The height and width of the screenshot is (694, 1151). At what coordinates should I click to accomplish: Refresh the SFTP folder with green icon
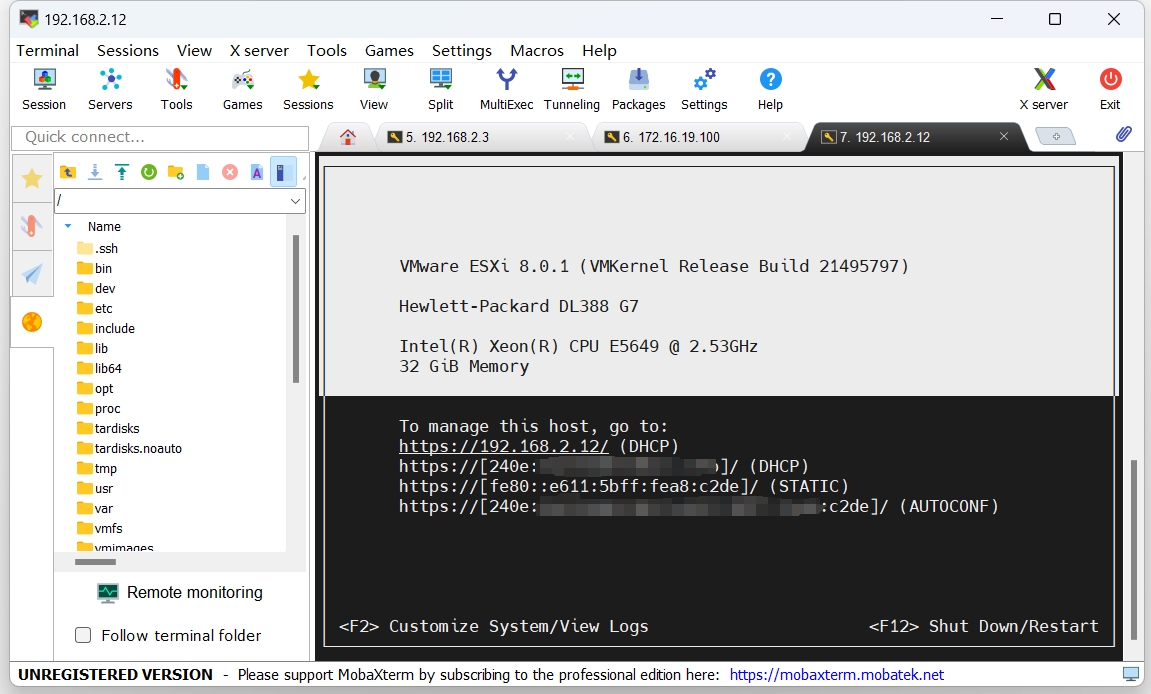pyautogui.click(x=149, y=172)
